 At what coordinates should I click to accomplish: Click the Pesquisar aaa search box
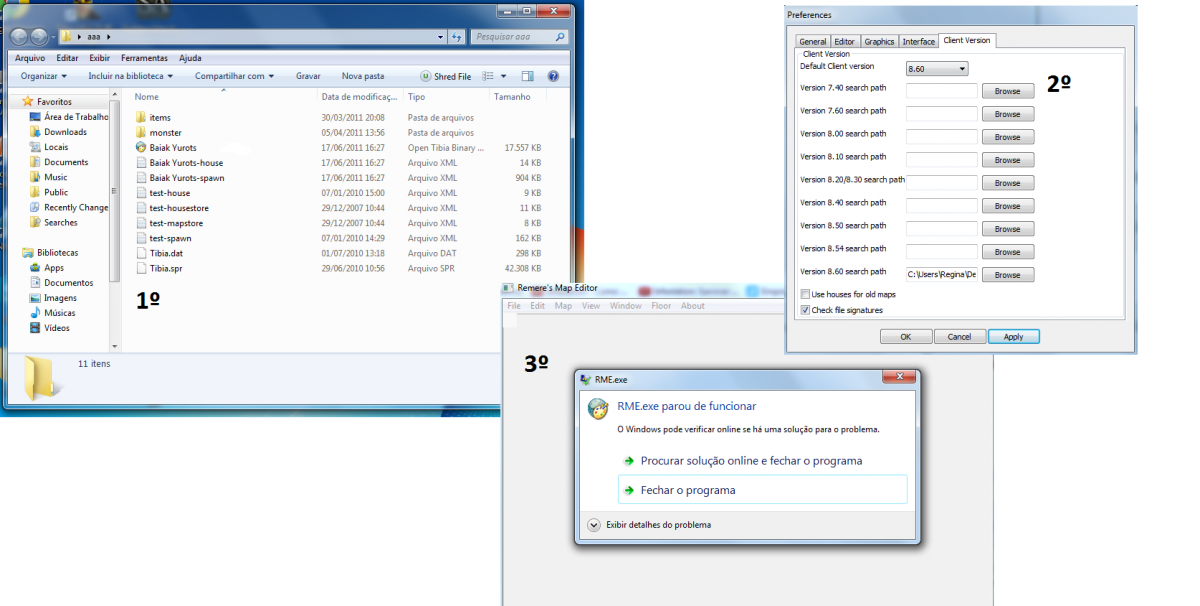(520, 37)
